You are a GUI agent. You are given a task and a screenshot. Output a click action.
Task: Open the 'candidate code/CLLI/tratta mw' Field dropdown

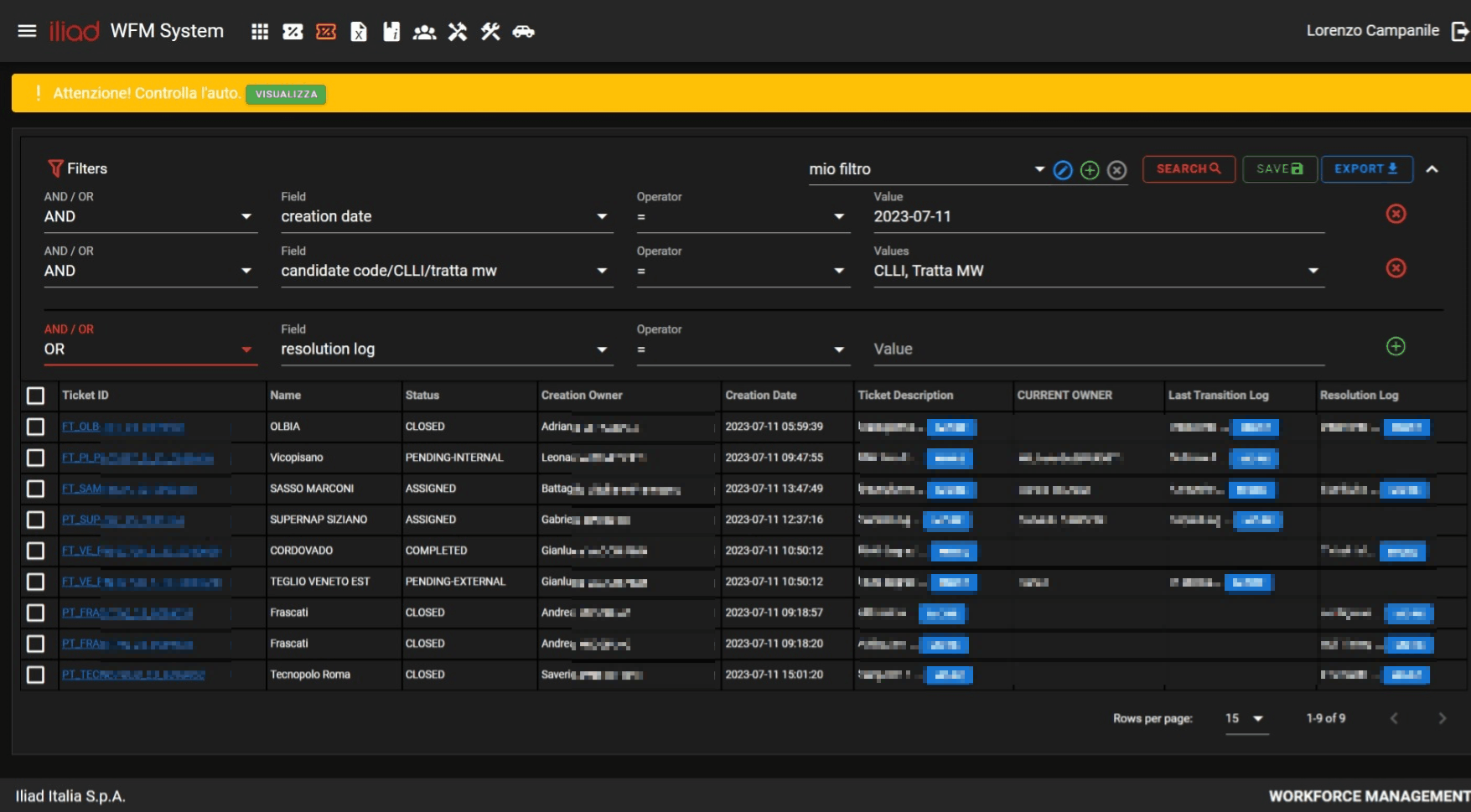coord(447,271)
